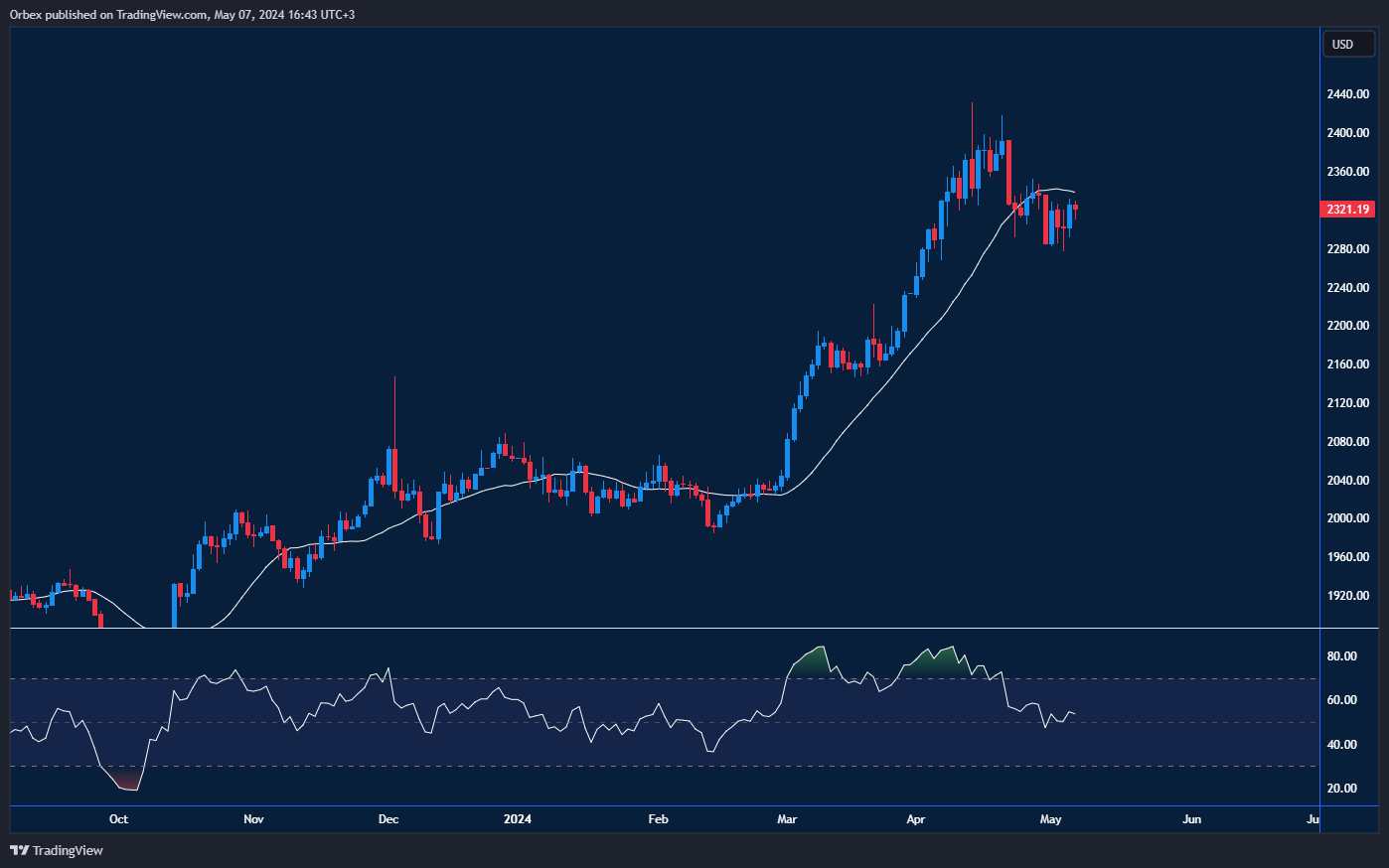Click the May label on time axis
The height and width of the screenshot is (868, 1389).
[1050, 819]
